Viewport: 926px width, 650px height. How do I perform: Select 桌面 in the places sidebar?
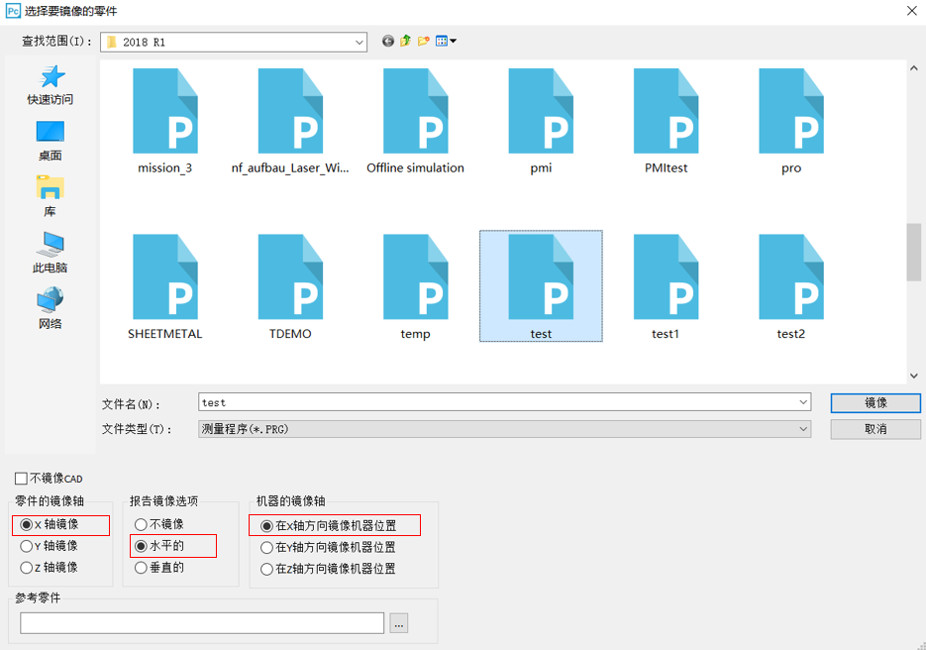click(50, 141)
